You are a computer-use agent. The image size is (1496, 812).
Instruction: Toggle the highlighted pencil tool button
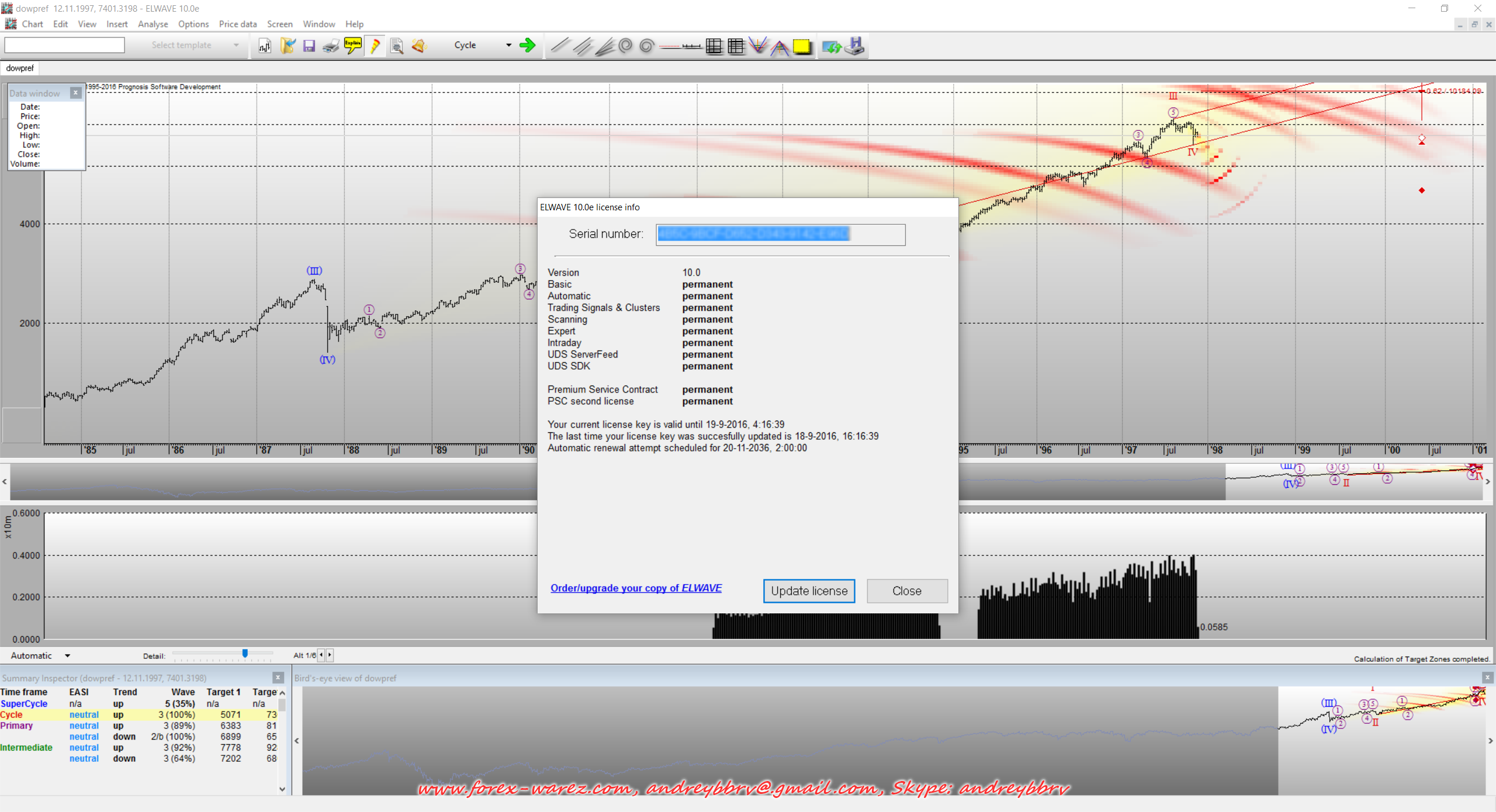coord(375,46)
